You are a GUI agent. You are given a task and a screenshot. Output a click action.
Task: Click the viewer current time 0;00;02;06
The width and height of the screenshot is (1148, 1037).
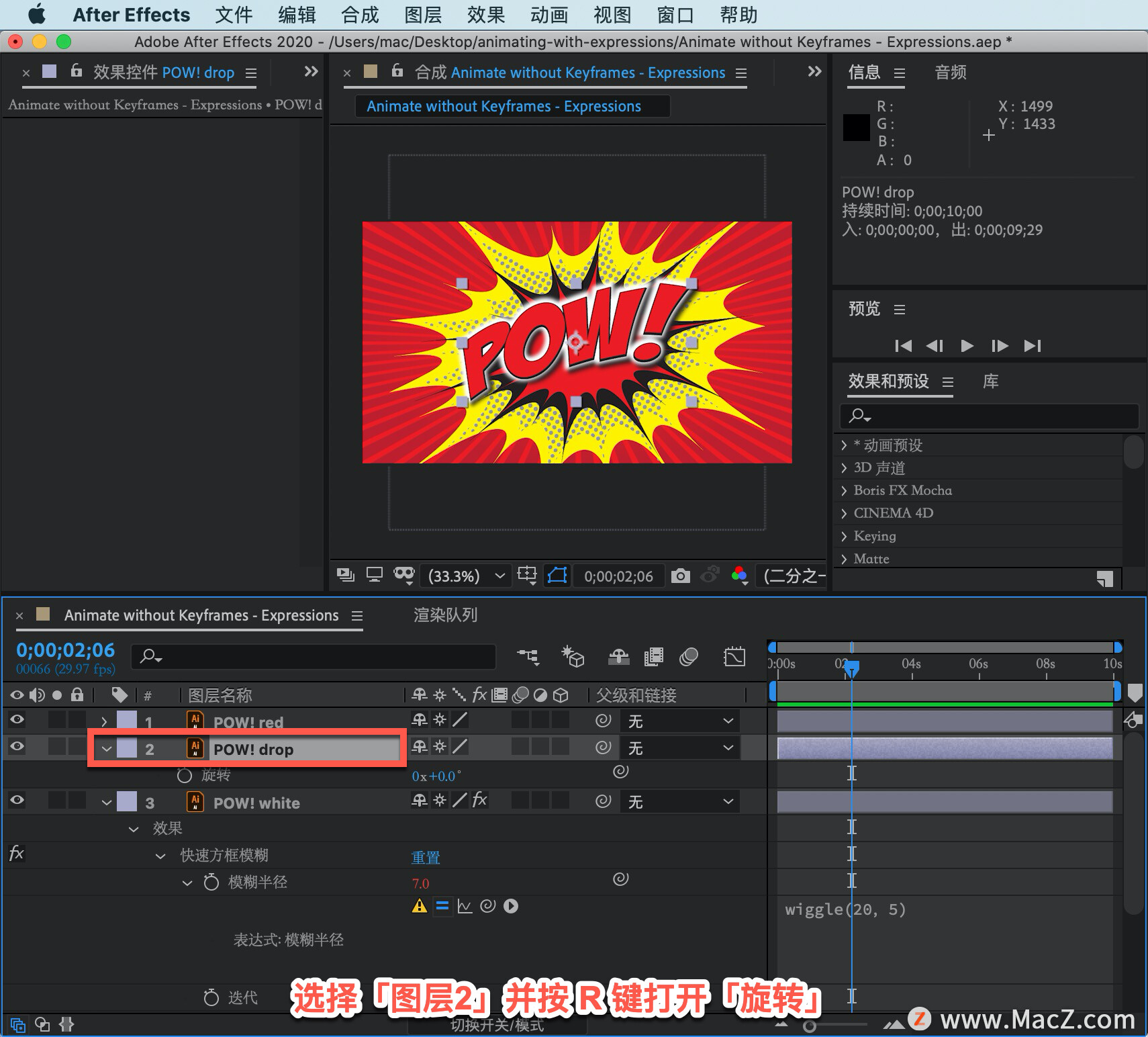(x=618, y=576)
